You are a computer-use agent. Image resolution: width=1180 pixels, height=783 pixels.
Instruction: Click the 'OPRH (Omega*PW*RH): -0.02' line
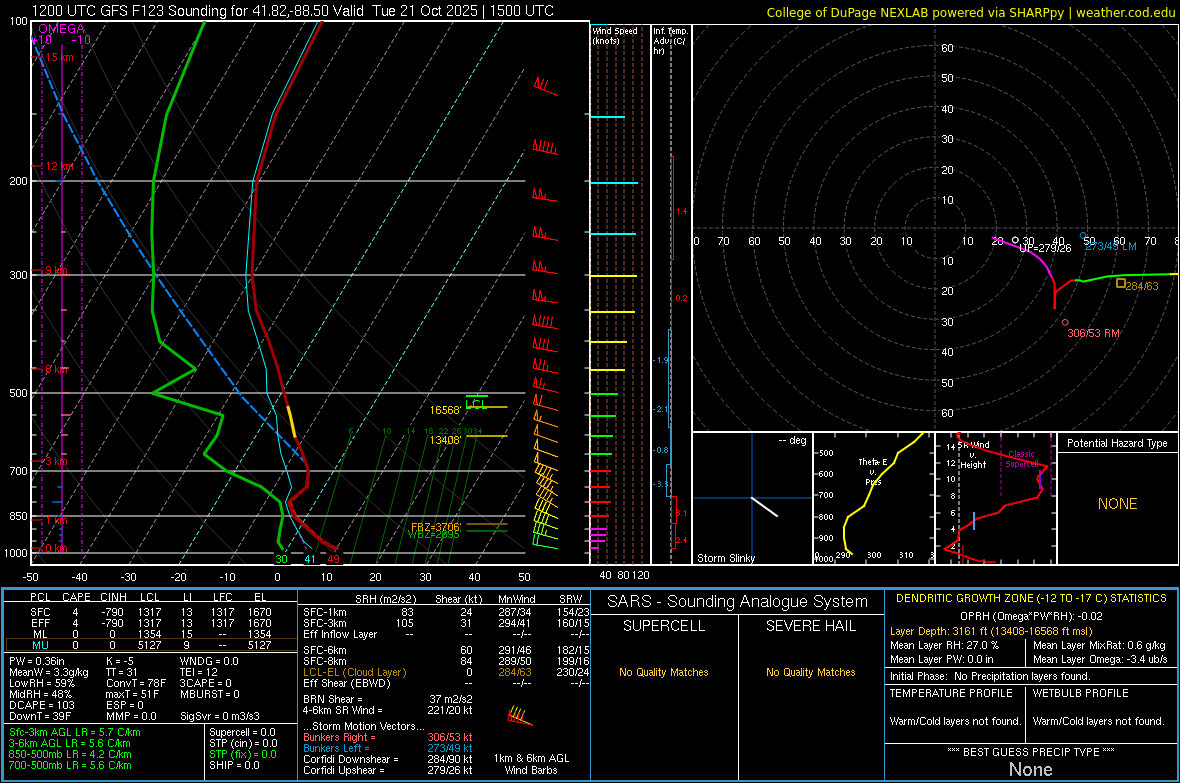pyautogui.click(x=1031, y=616)
